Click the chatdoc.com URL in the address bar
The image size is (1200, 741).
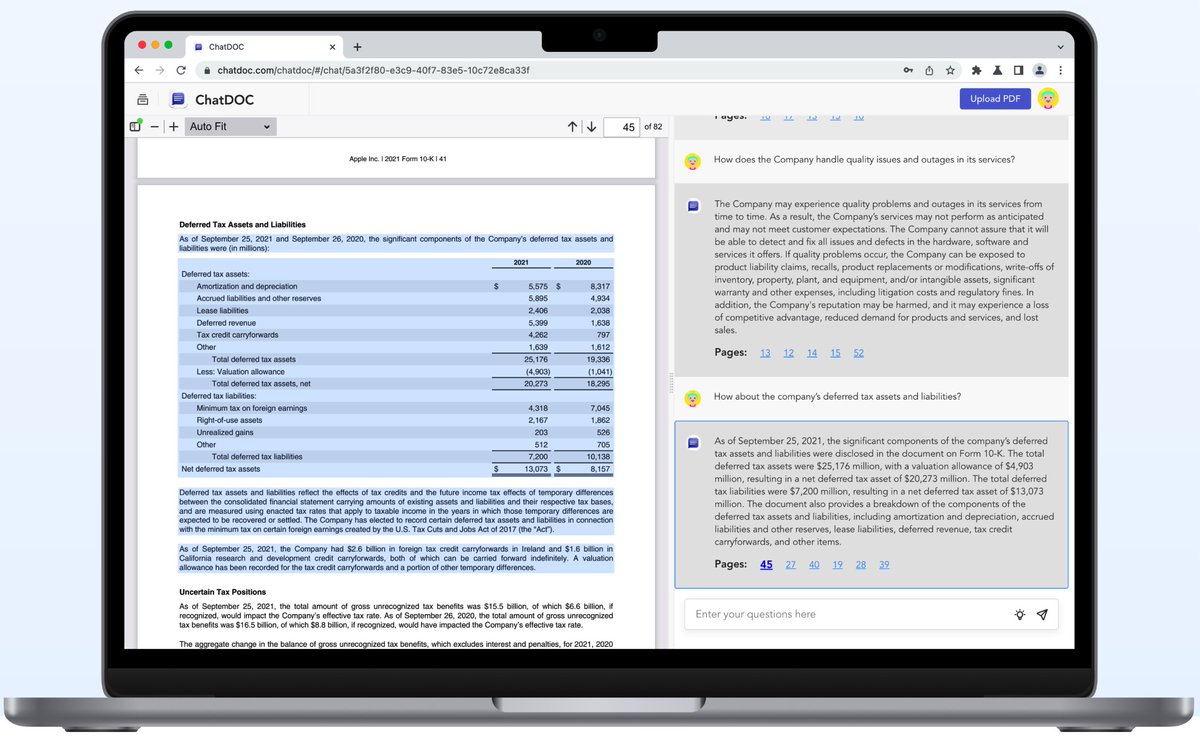tap(373, 71)
